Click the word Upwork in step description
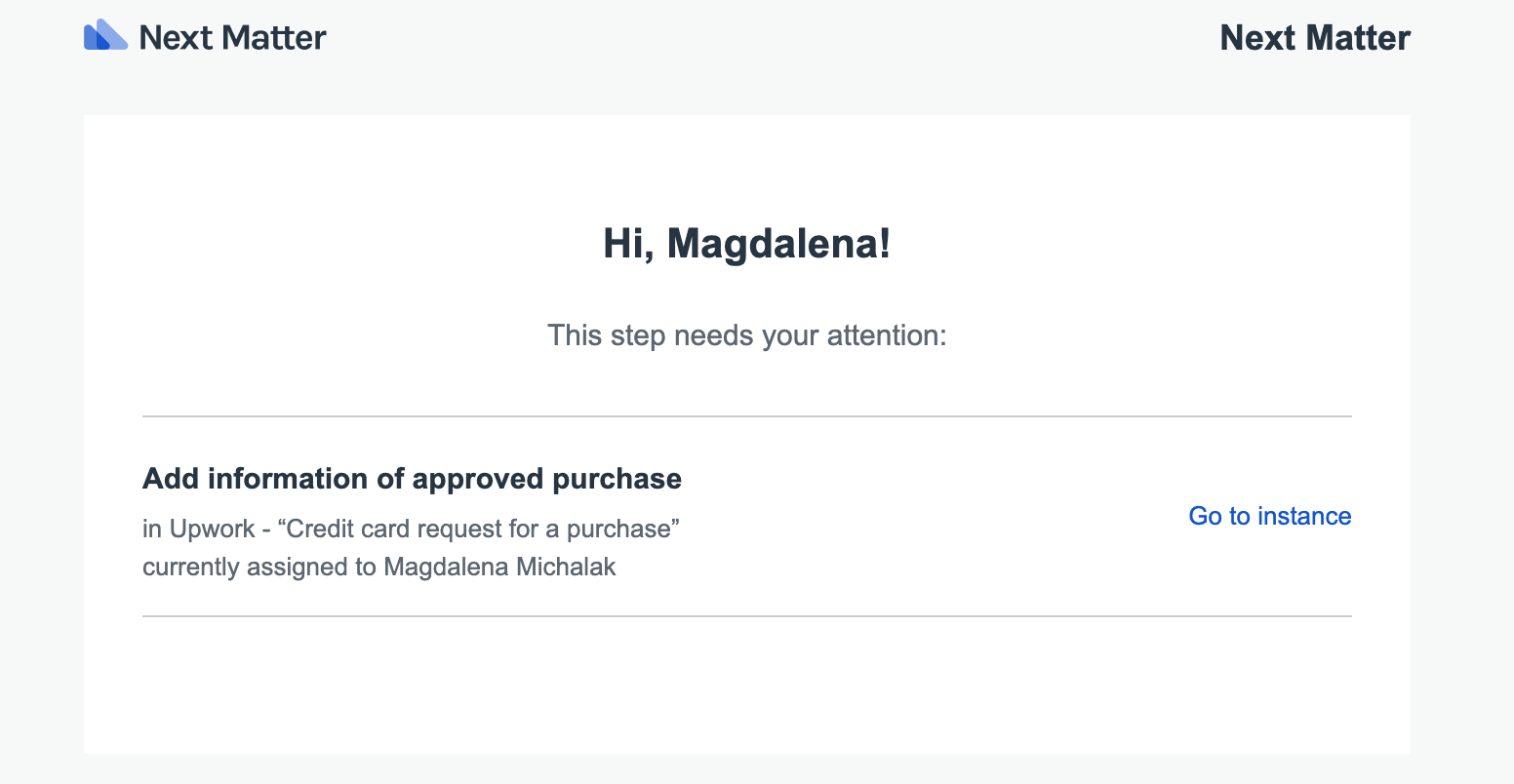 pos(213,529)
